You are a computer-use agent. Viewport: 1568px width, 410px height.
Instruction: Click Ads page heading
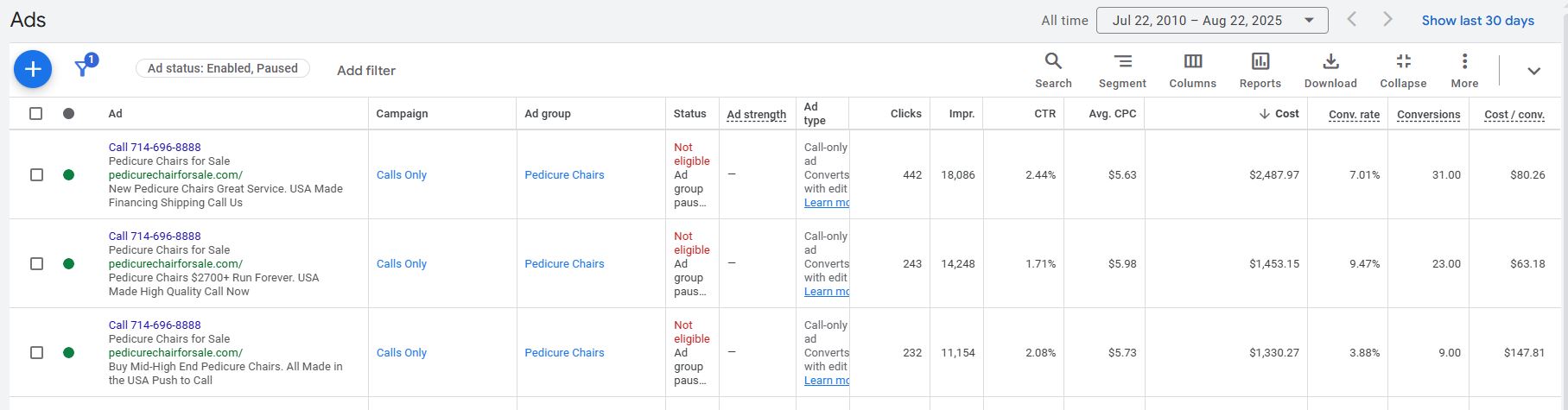(29, 20)
